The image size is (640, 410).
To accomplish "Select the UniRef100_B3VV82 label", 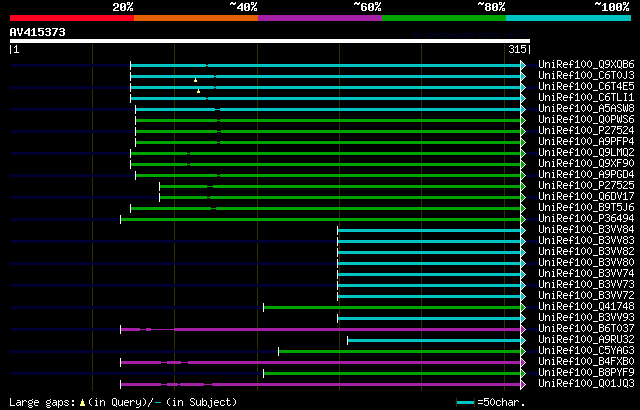I will (586, 252).
